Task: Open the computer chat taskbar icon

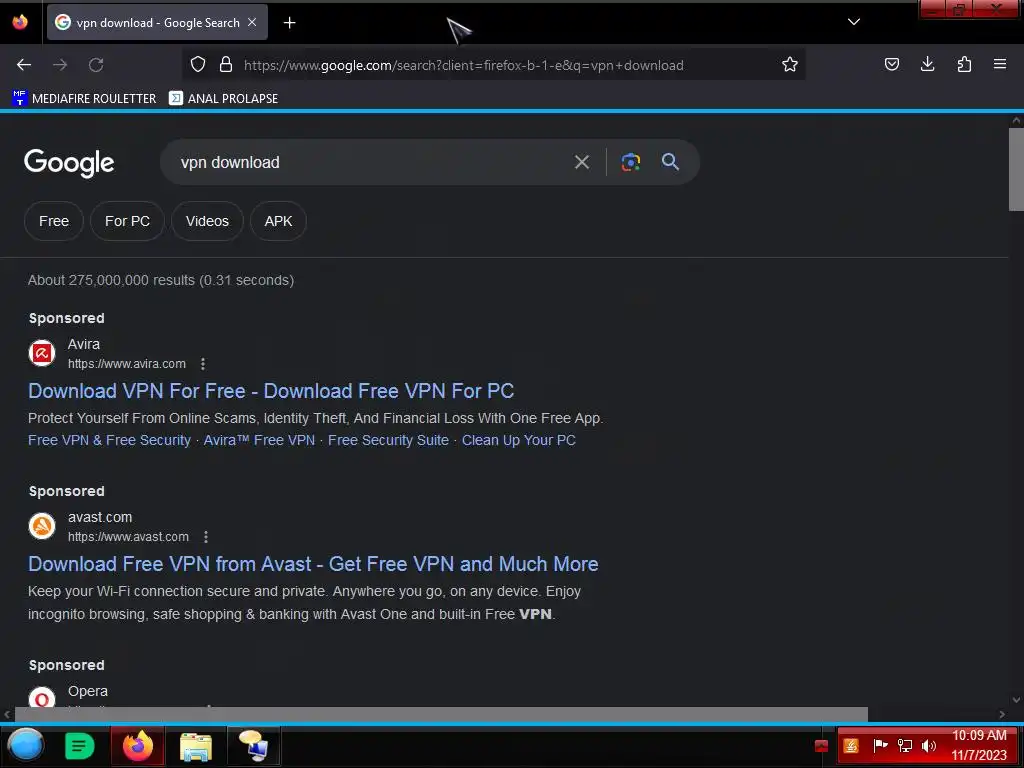Action: 253,746
